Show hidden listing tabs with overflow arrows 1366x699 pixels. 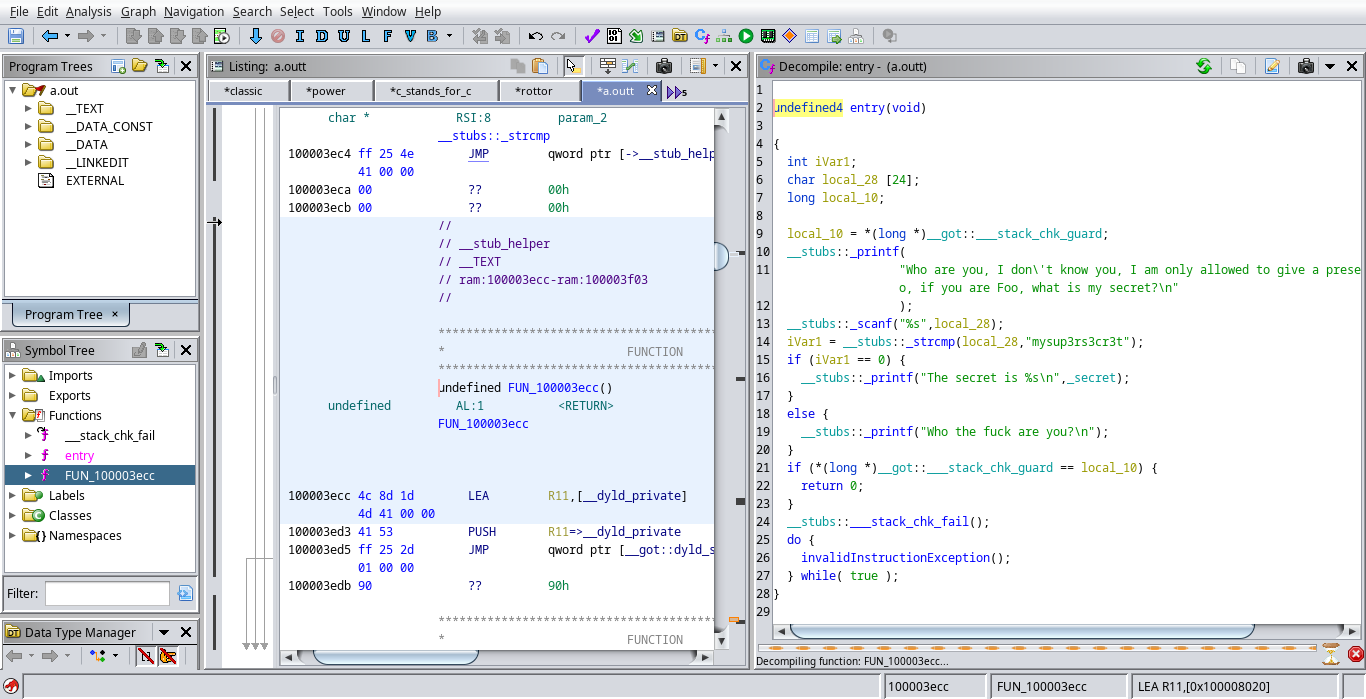pyautogui.click(x=677, y=91)
